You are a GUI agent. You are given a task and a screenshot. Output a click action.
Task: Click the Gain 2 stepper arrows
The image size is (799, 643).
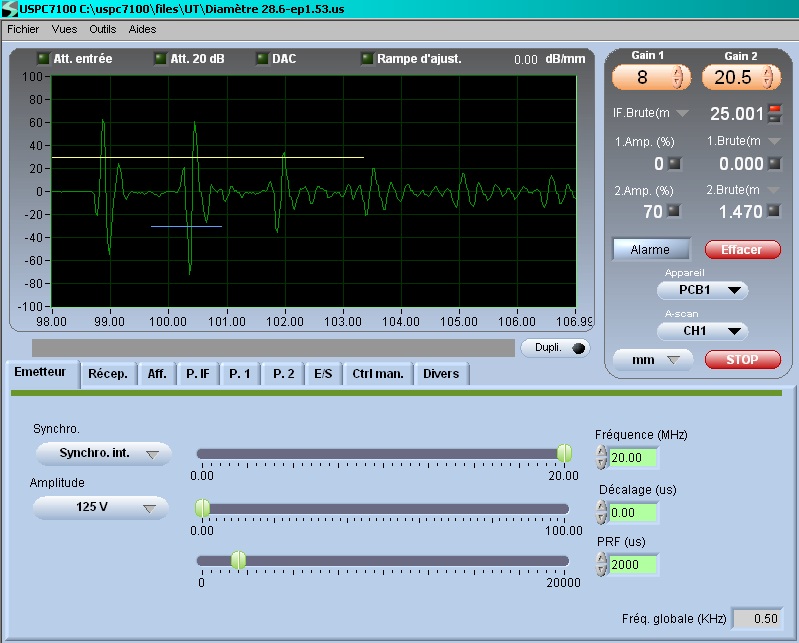click(768, 77)
